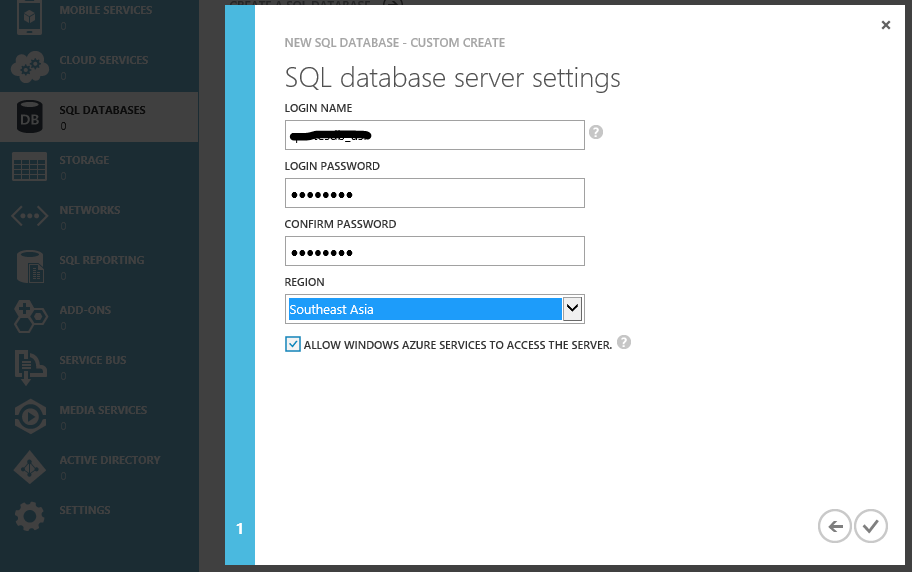
Task: Select SQL Databases menu label
Action: (x=102, y=110)
